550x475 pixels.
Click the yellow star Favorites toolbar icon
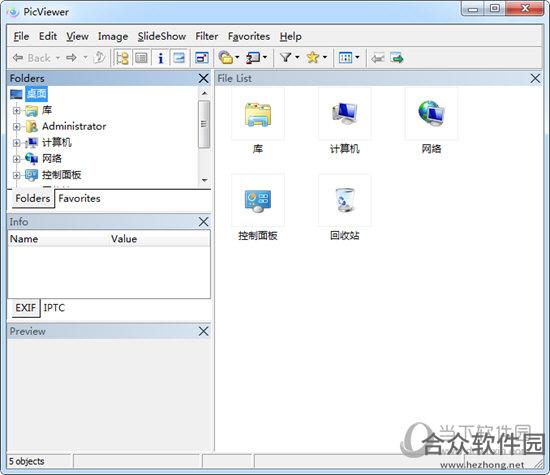(312, 57)
